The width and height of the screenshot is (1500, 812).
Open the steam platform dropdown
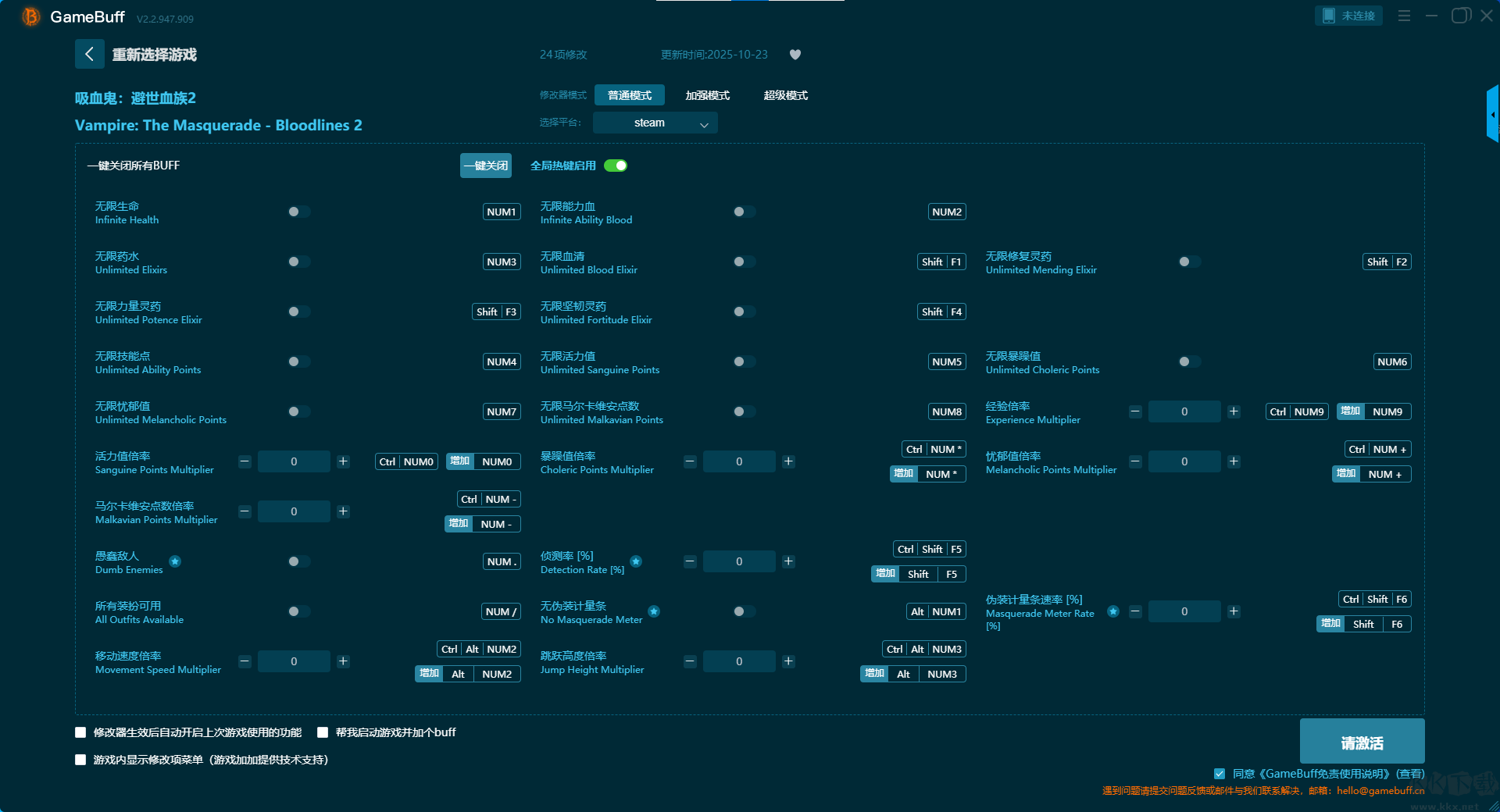(655, 123)
